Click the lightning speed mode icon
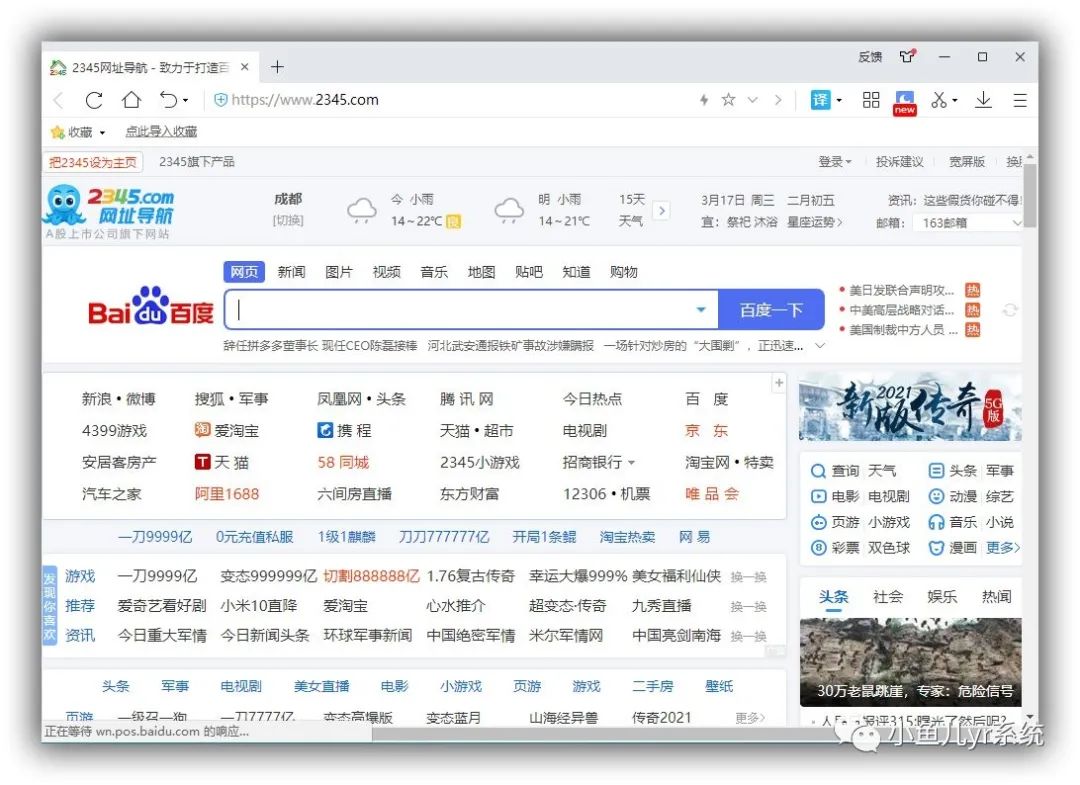The height and width of the screenshot is (785, 1080). pos(704,100)
